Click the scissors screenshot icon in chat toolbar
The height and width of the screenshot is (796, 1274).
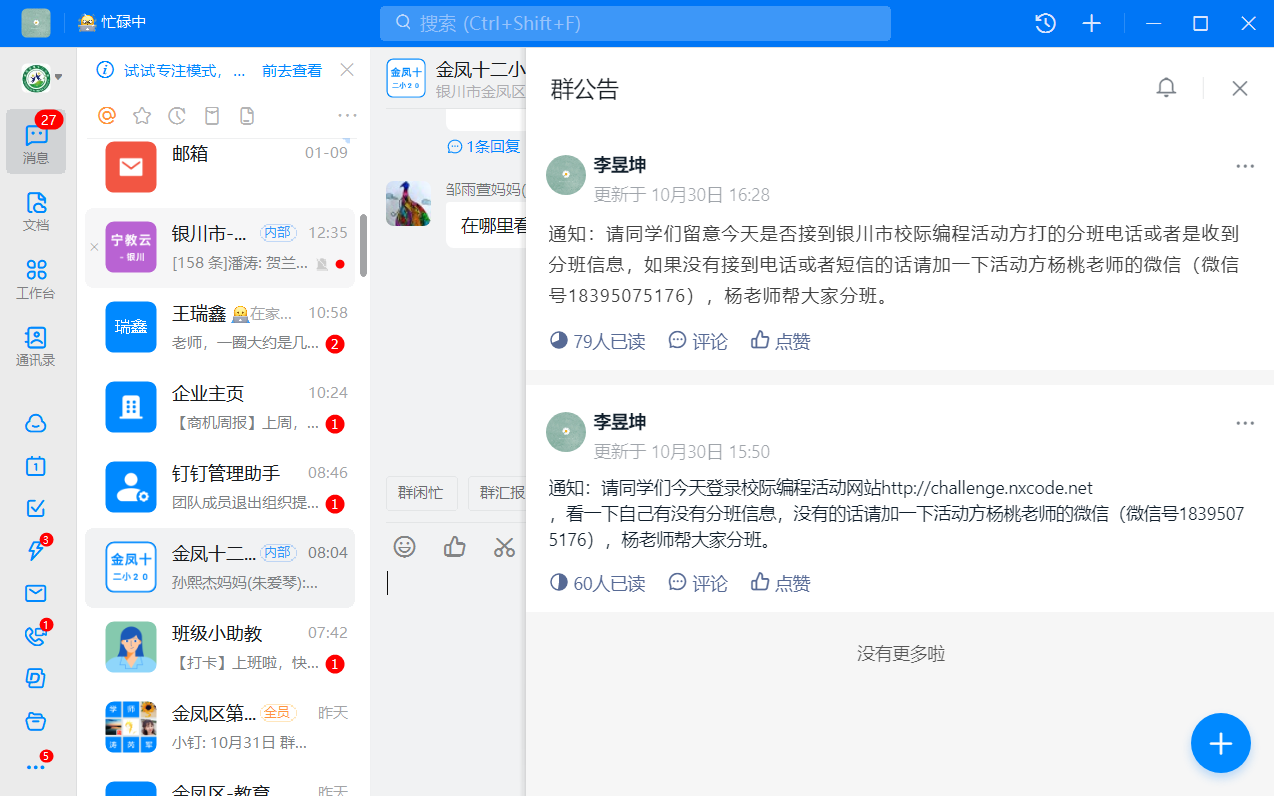[504, 547]
